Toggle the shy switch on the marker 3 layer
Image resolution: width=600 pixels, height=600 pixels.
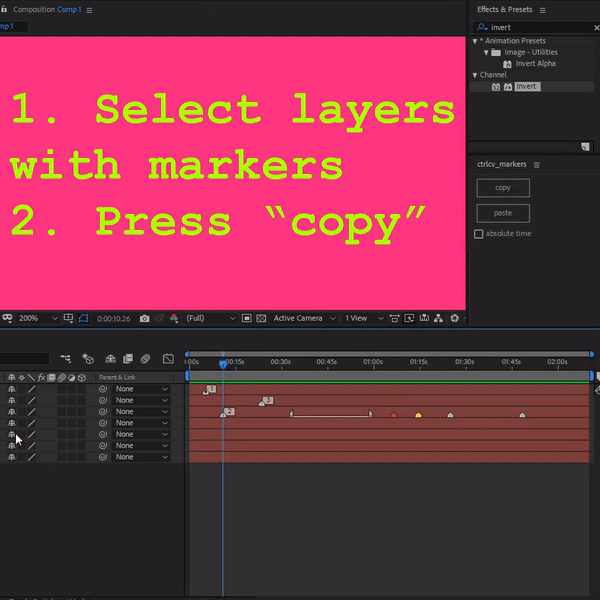pos(11,400)
